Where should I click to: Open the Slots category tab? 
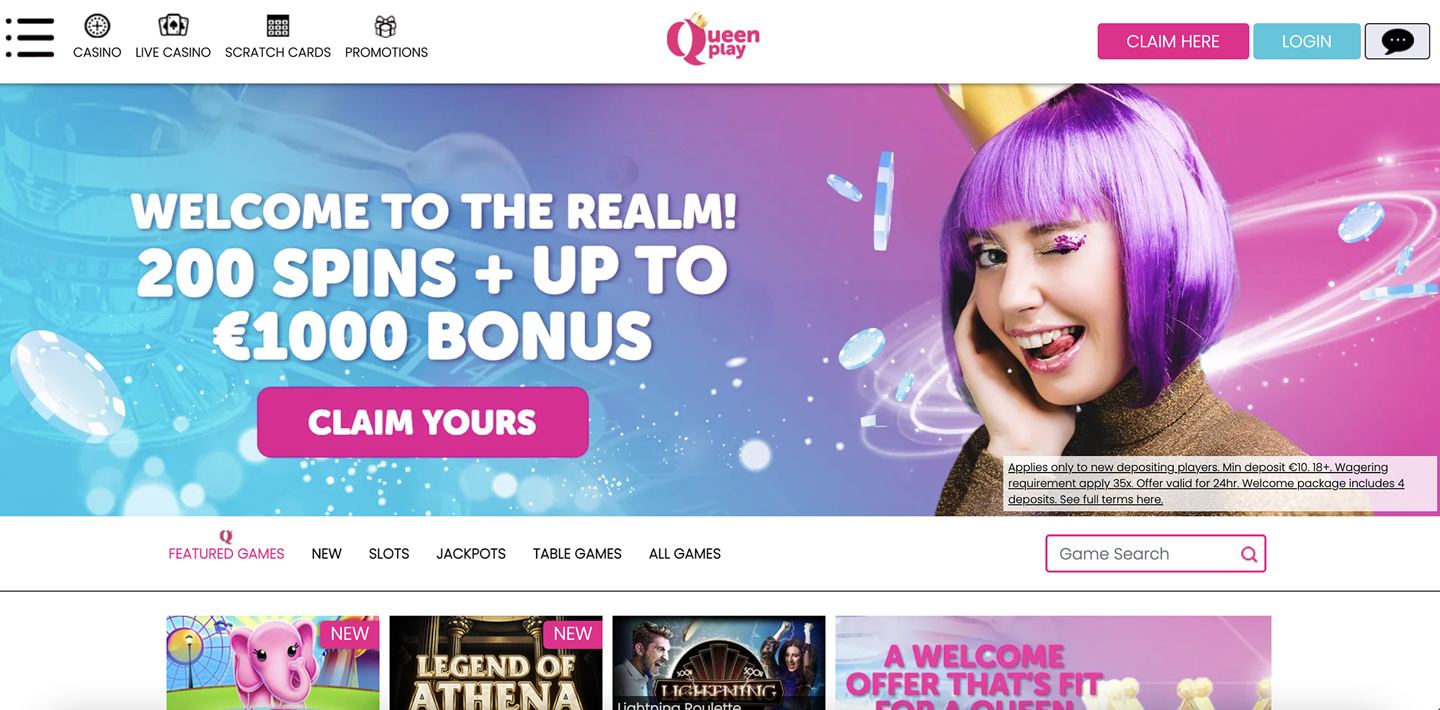[x=389, y=553]
